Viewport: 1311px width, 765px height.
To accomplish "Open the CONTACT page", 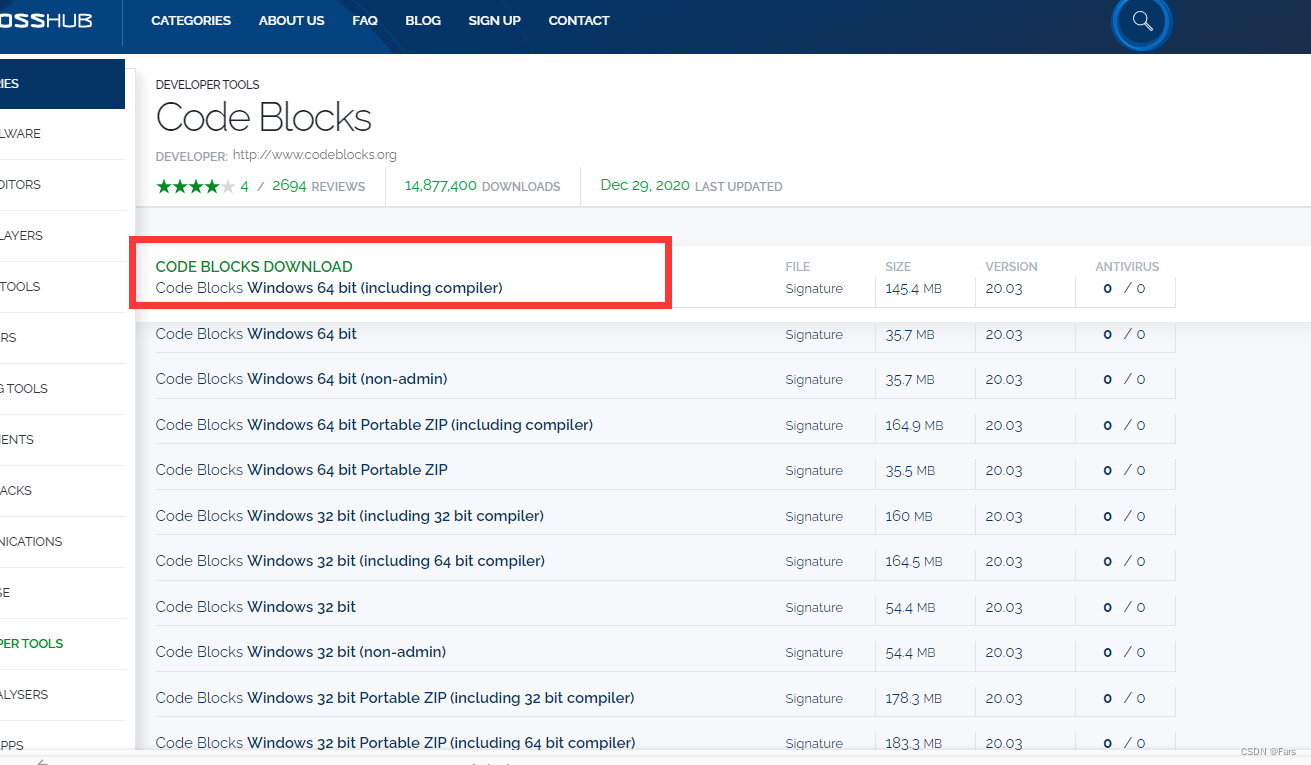I will tap(579, 21).
